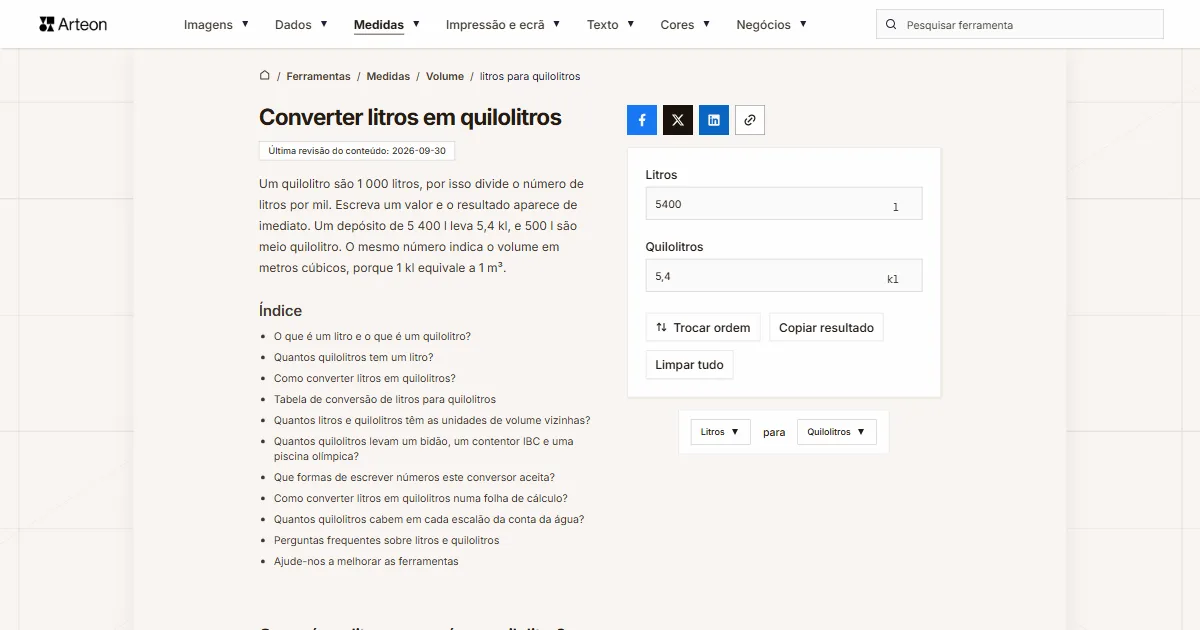Open the source unit Litros dropdown
Screen dimensions: 1200x630
point(720,432)
